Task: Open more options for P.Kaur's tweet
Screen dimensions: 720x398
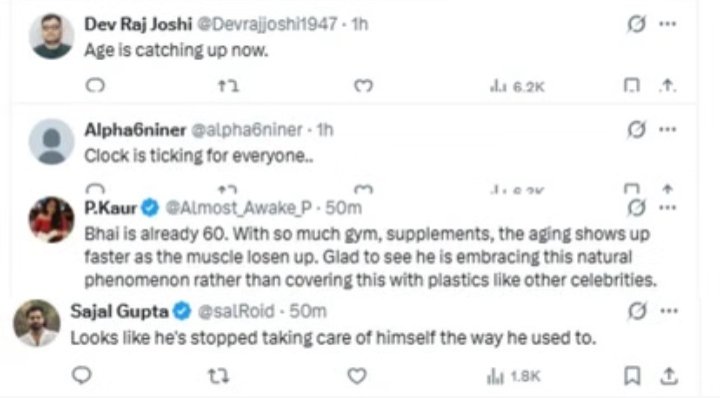Action: 667,207
